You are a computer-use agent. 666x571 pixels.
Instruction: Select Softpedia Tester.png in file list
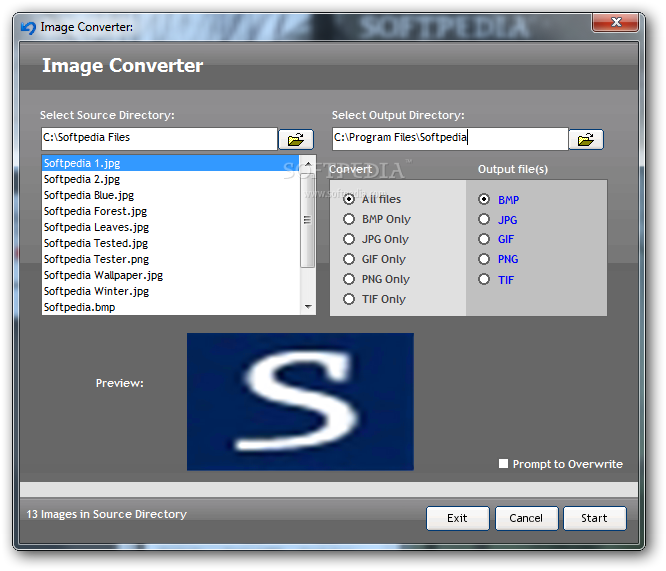point(171,259)
